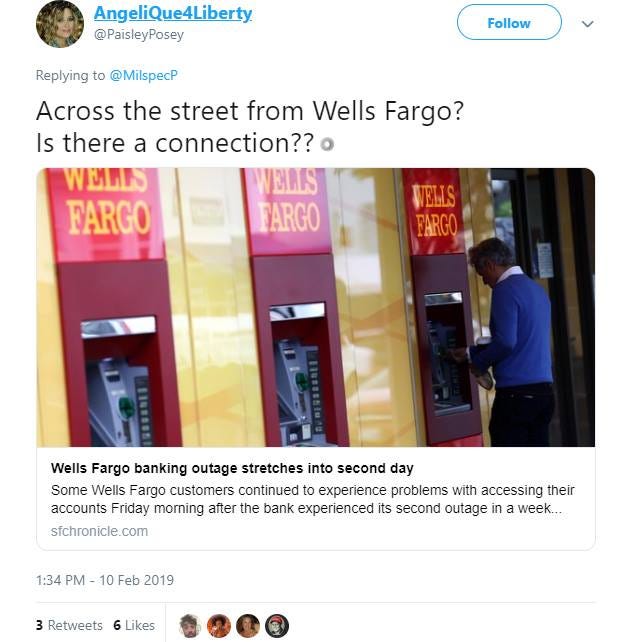Click the Replying to label
The image size is (617, 642).
[x=70, y=75]
